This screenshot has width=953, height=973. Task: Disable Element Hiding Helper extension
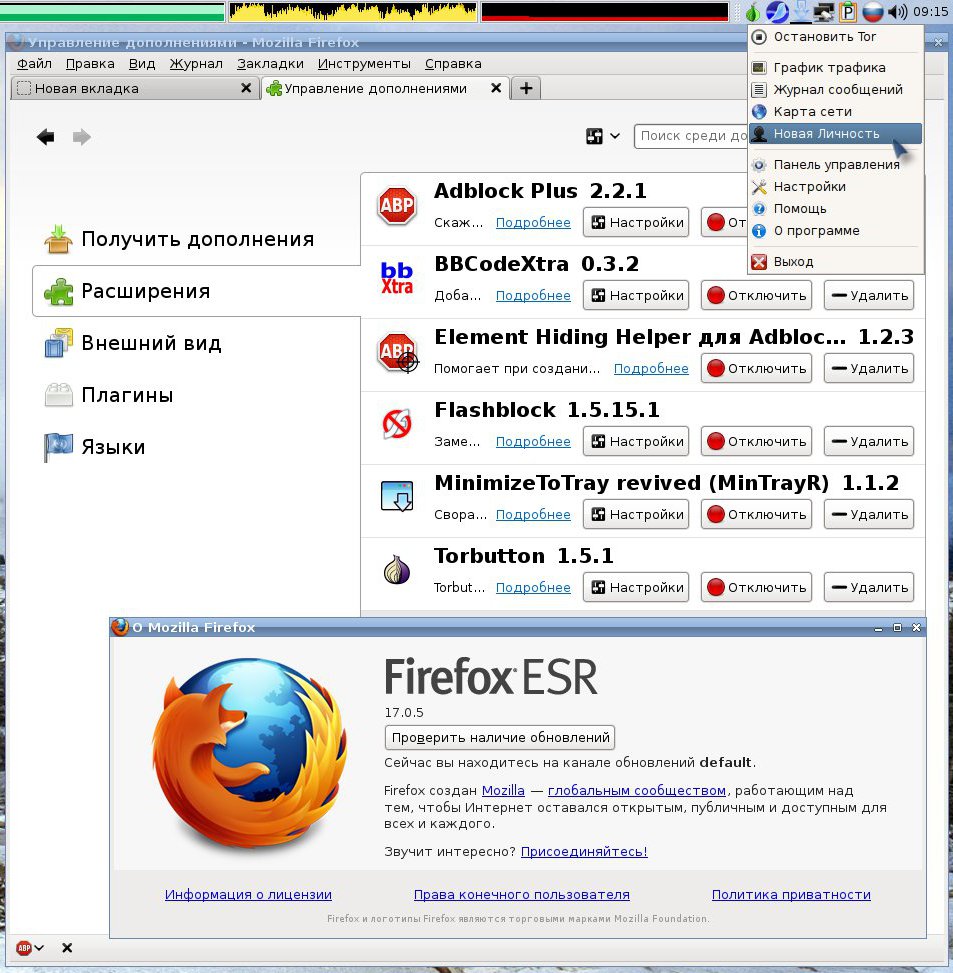(756, 369)
